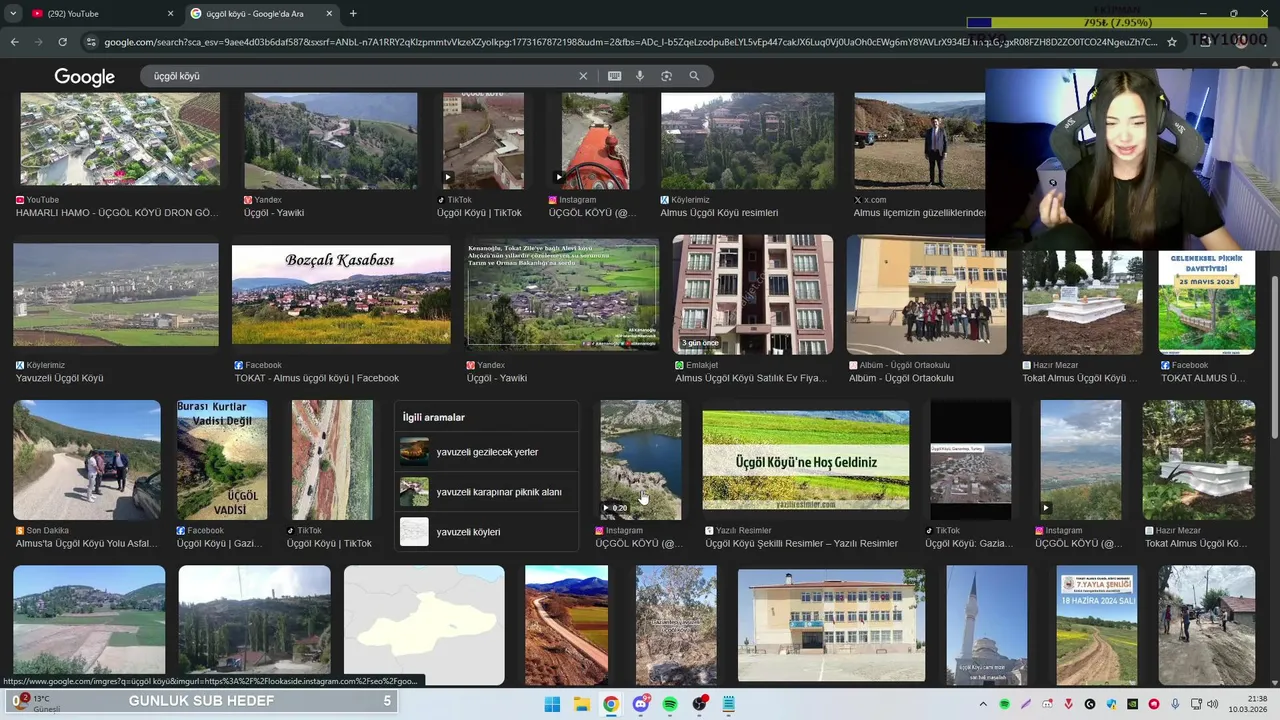Open Üçgöl Köyü'ne Hoş Geldiniz image
The image size is (1280, 720).
pyautogui.click(x=806, y=460)
